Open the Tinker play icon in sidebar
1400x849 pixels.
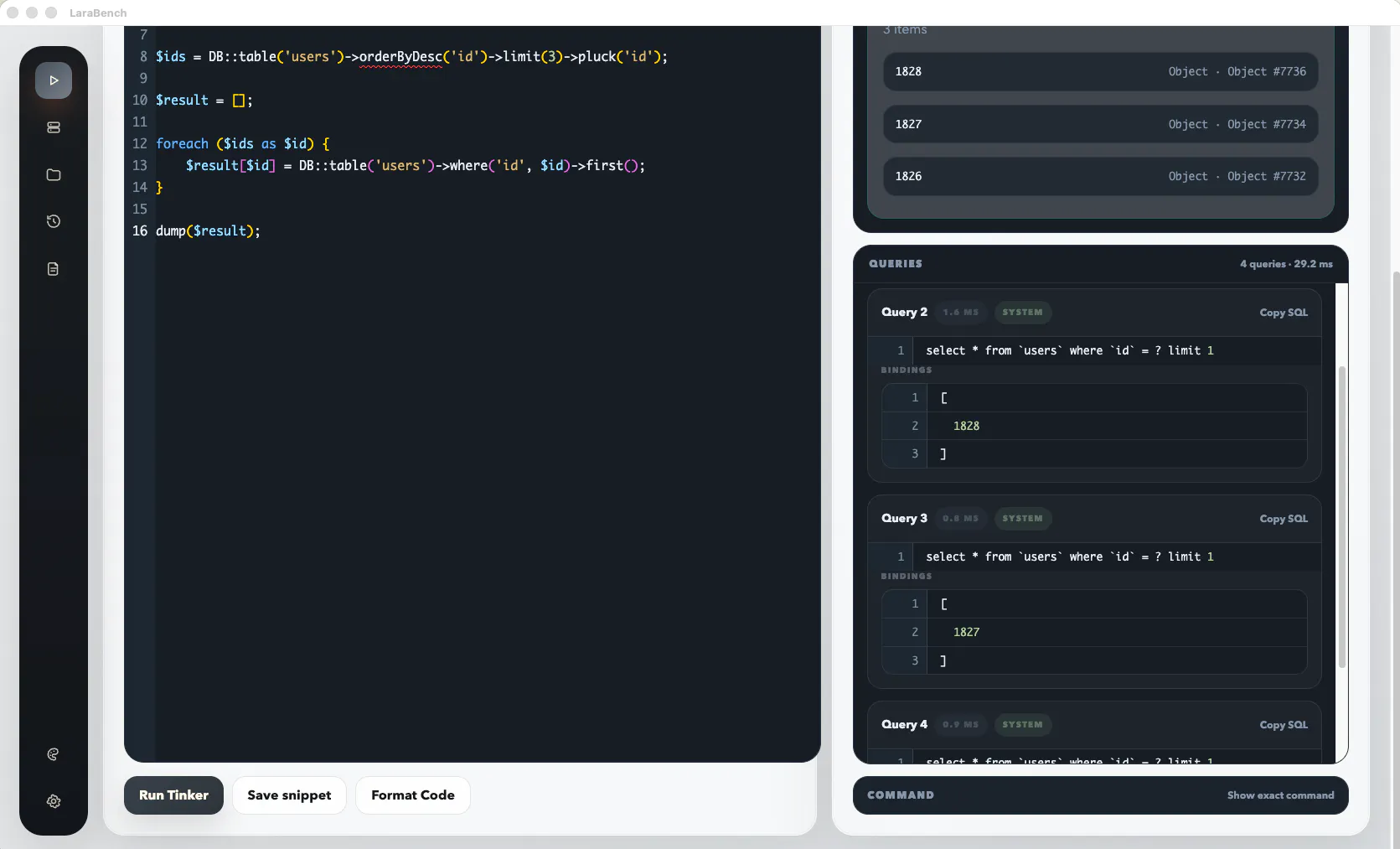coord(54,80)
